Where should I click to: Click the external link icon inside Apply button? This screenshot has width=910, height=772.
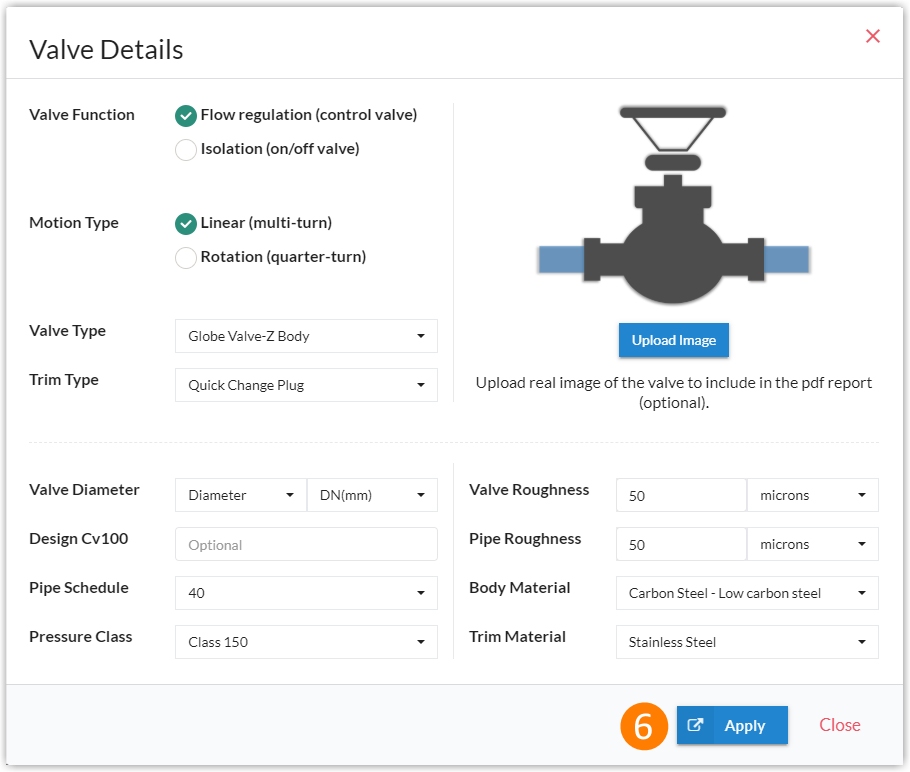(x=697, y=725)
